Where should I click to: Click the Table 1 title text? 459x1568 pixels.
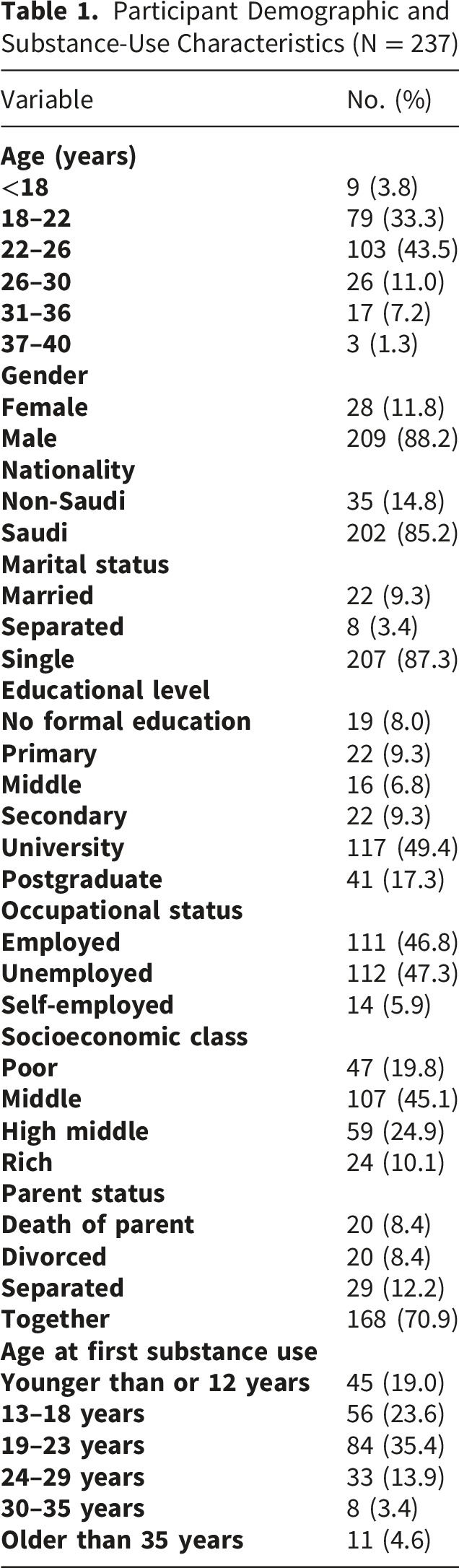pos(229,27)
